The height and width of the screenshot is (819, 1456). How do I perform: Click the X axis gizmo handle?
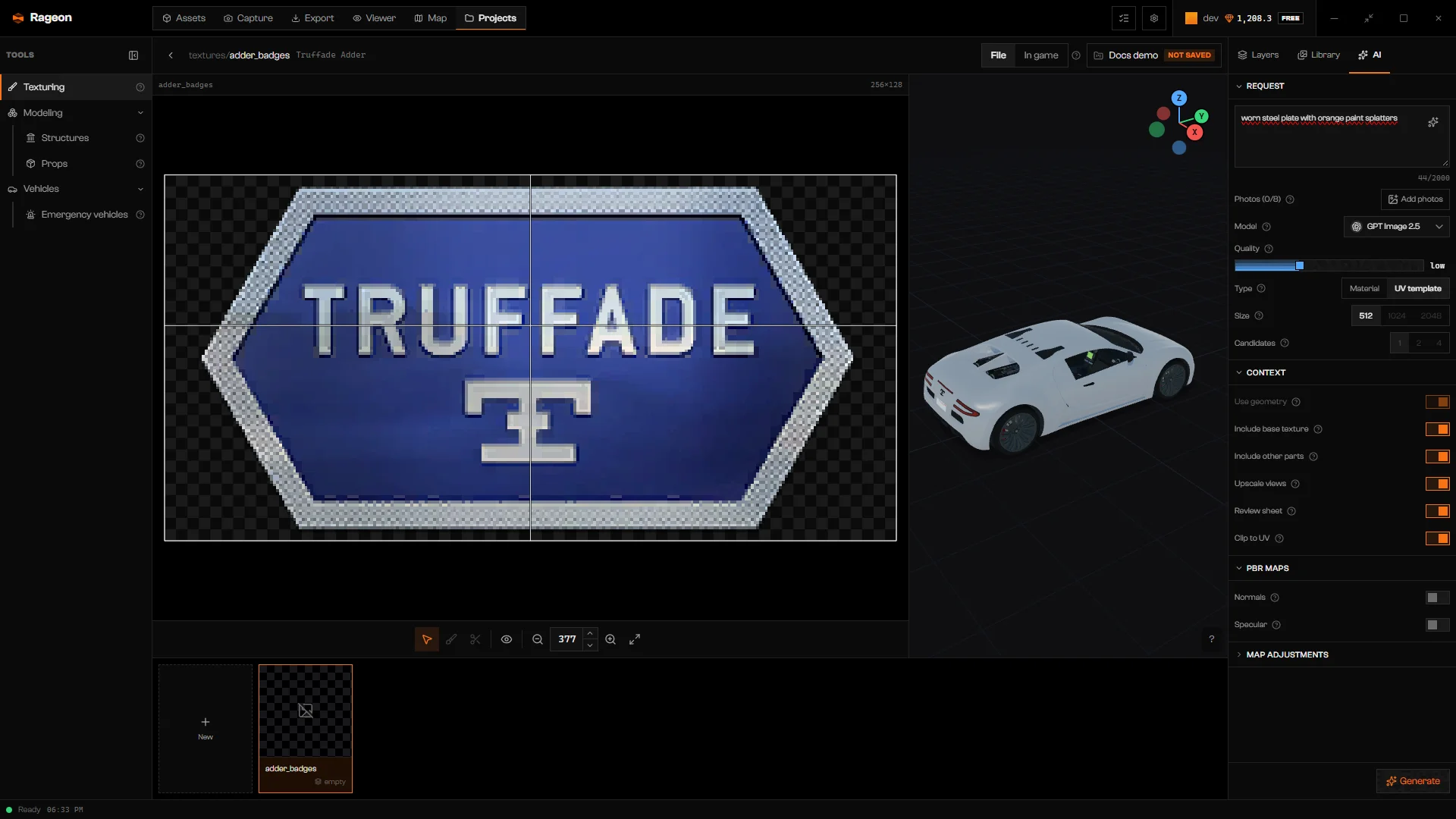tap(1195, 132)
